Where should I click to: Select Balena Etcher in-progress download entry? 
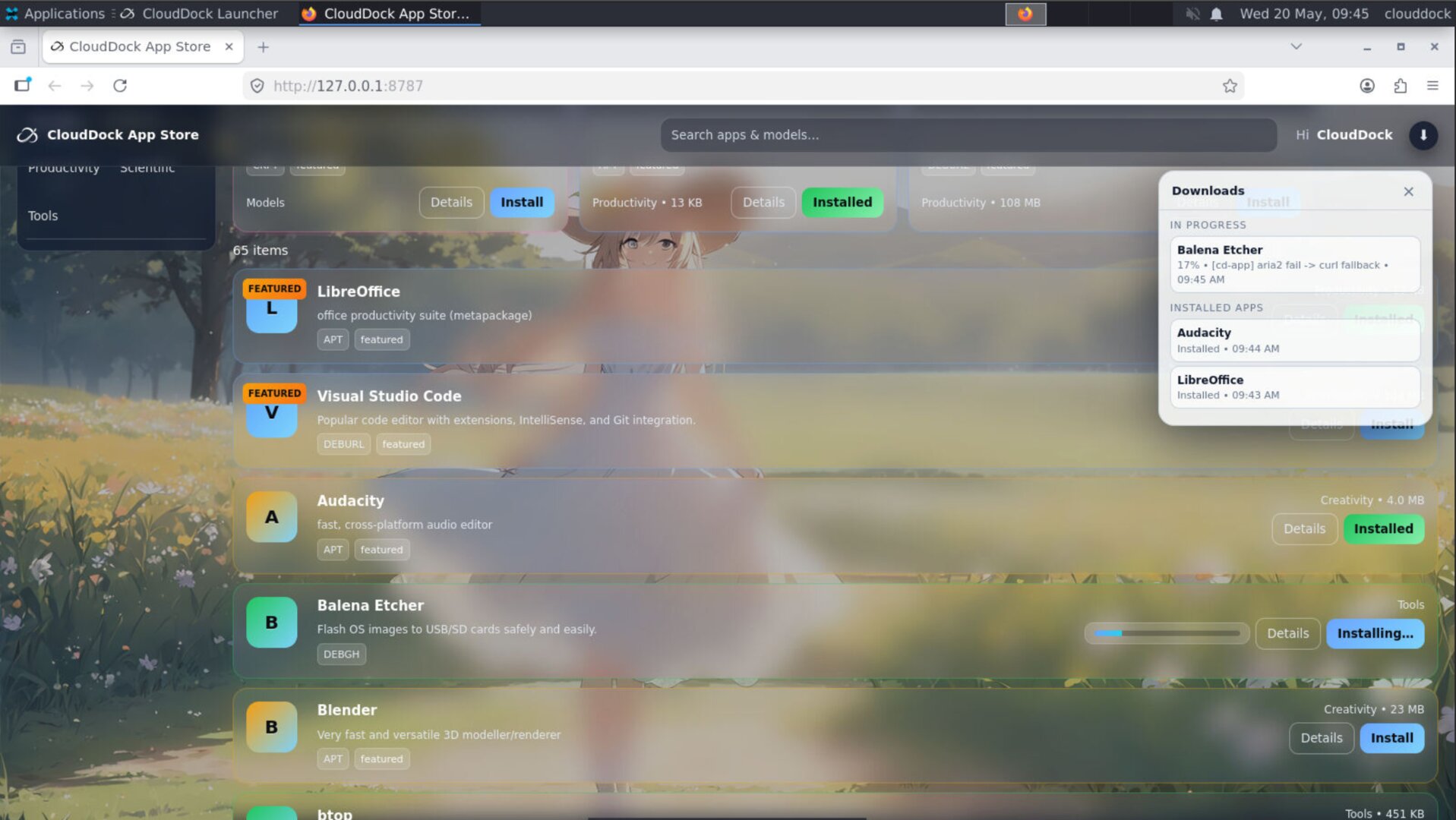coord(1295,264)
